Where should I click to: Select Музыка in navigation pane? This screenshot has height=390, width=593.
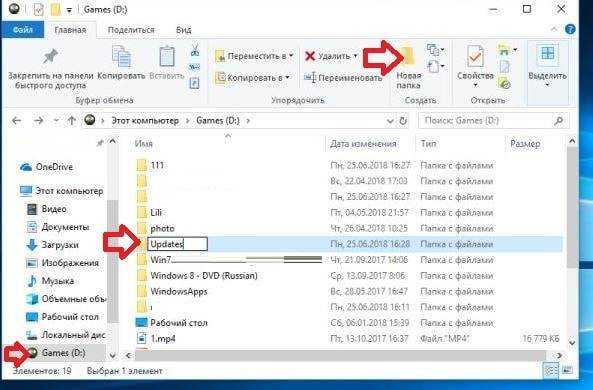(50, 281)
